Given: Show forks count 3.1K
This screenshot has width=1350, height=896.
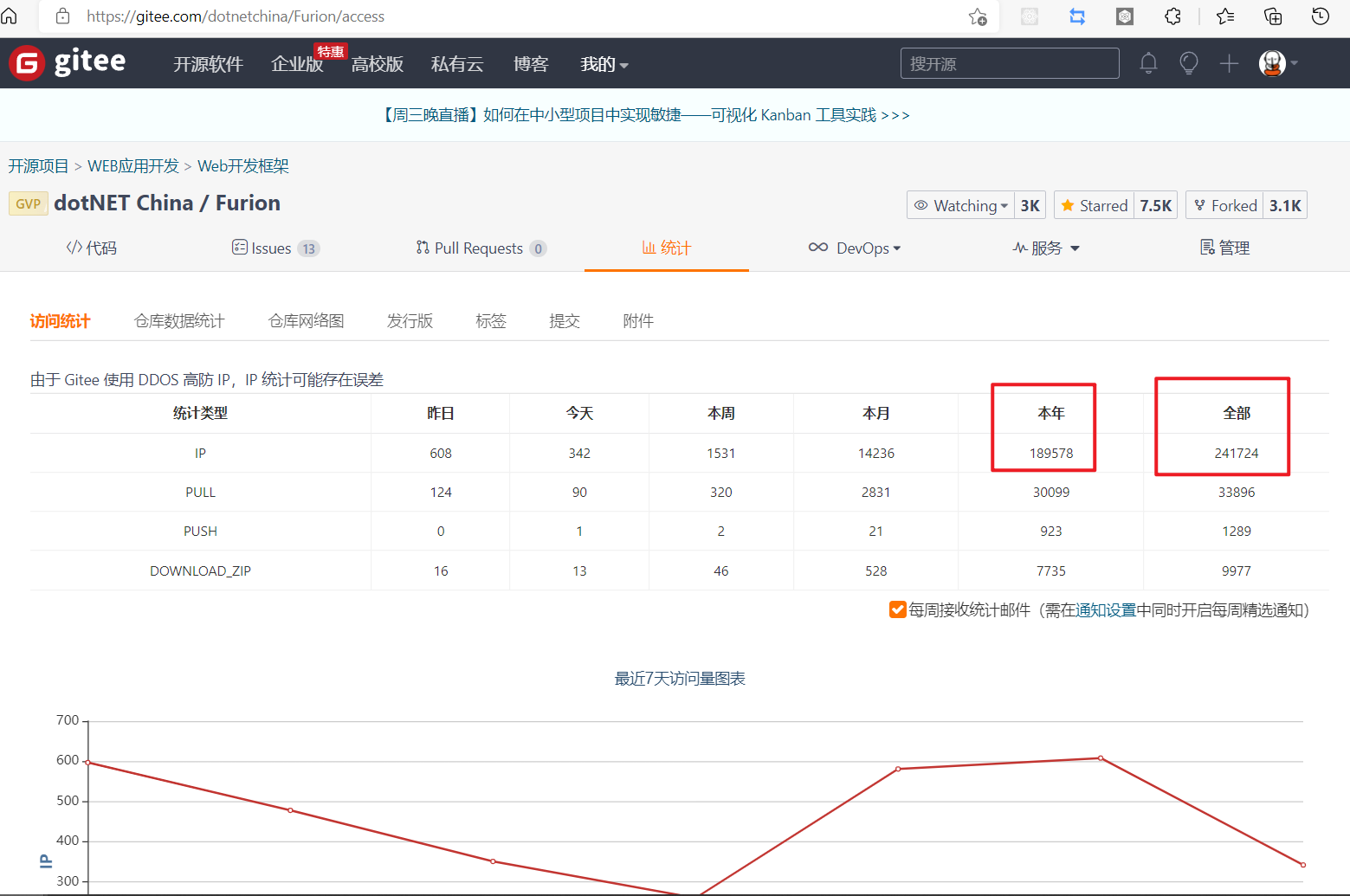Looking at the screenshot, I should 1285,205.
